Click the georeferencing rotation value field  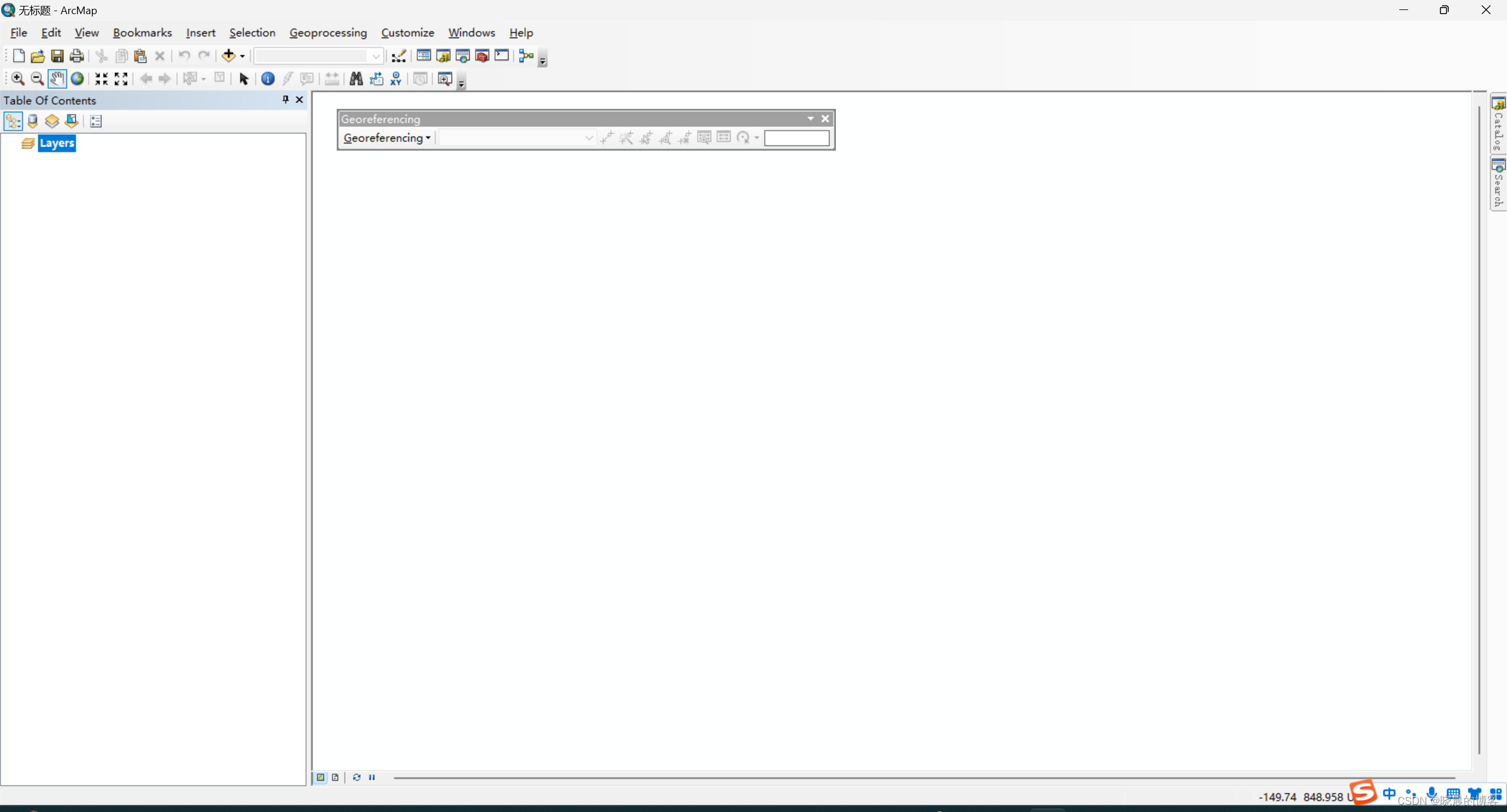796,138
